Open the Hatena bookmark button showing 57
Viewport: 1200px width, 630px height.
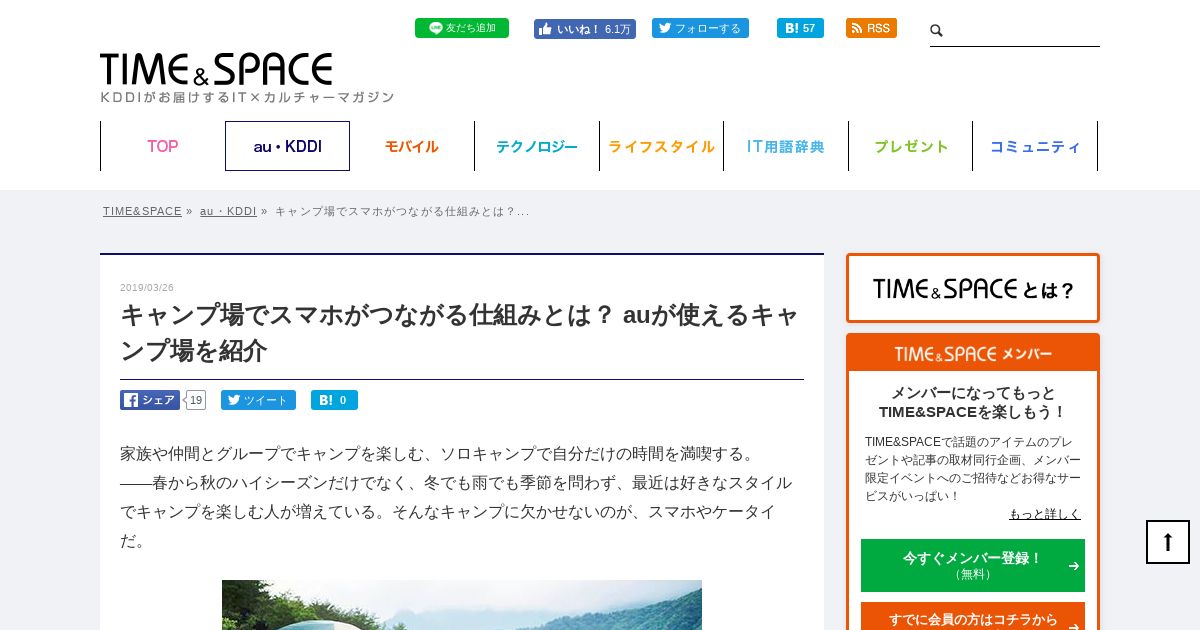(800, 28)
